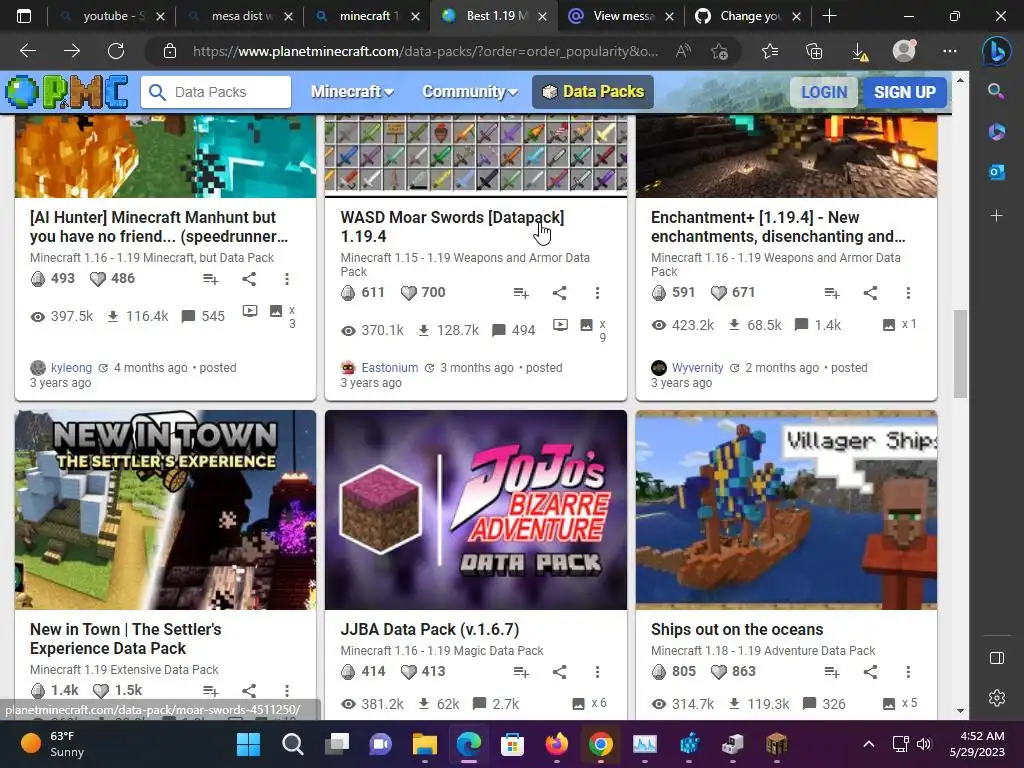
Task: Expand the Minecraft dropdown menu
Action: pos(352,92)
